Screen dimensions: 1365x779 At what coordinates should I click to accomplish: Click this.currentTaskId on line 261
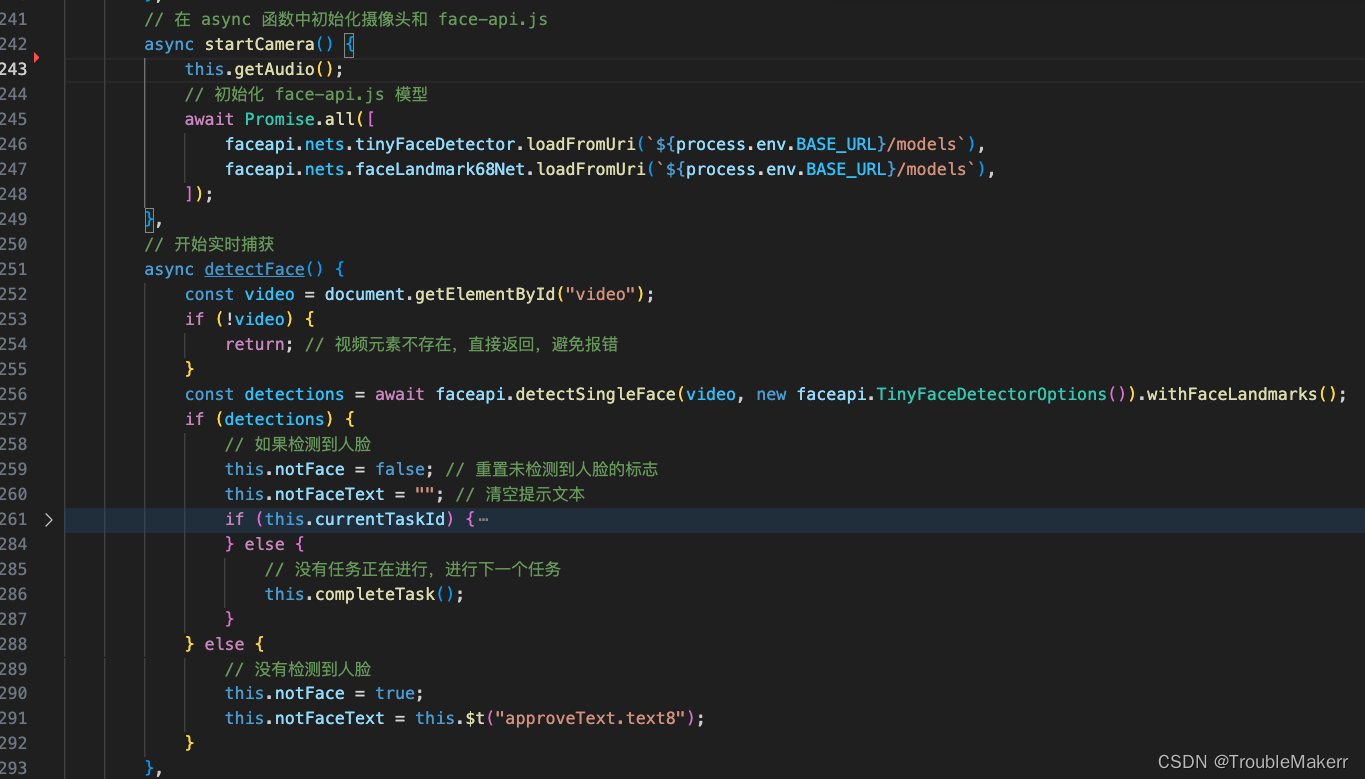(354, 519)
